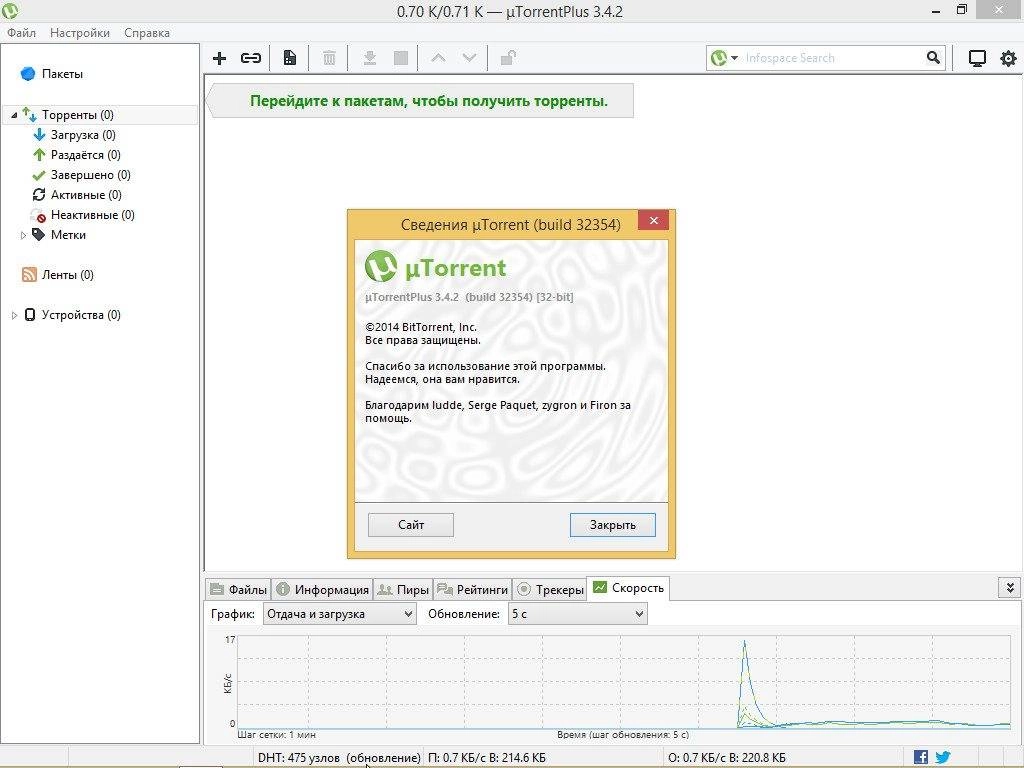Select Торренты (0) category
This screenshot has width=1024, height=768.
tap(78, 115)
